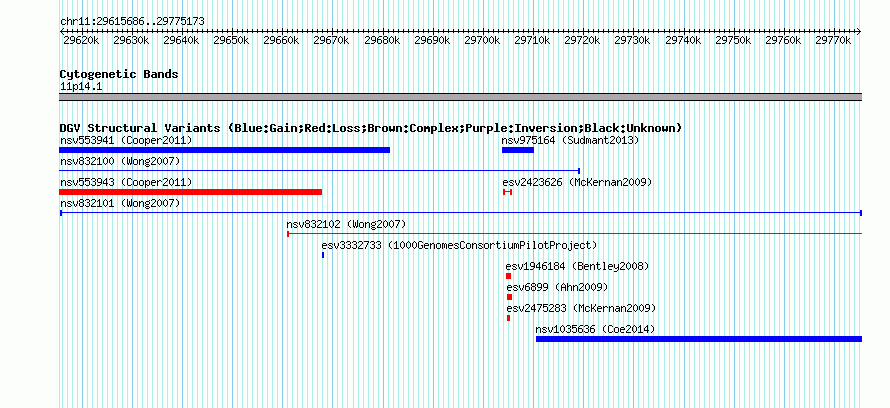Image resolution: width=890 pixels, height=408 pixels.
Task: Click the esv2475283 (McKernan2009) label
Action: [x=581, y=308]
